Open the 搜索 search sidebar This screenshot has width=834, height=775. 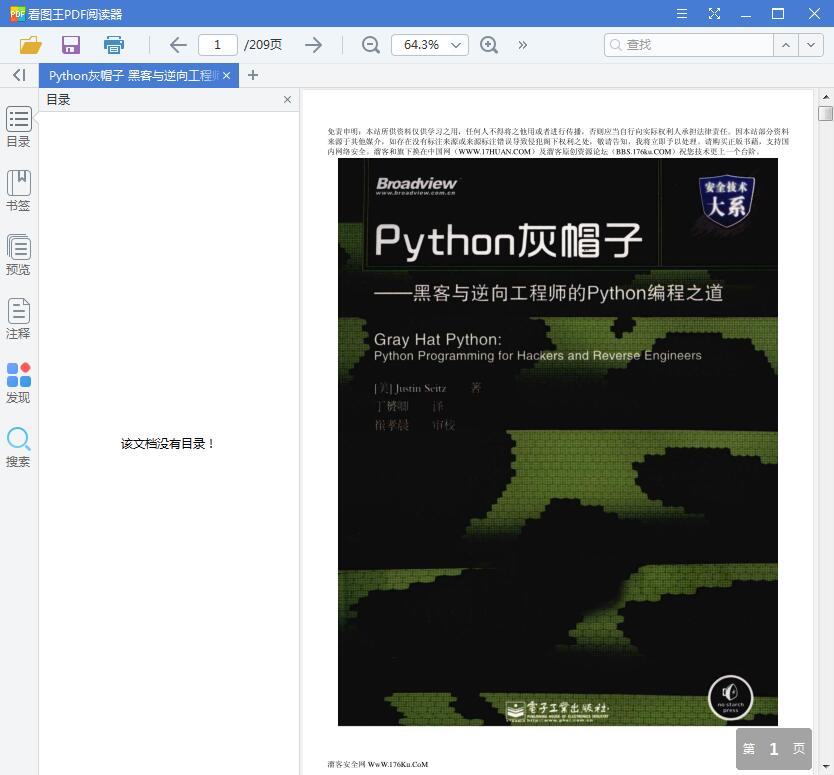[x=18, y=447]
